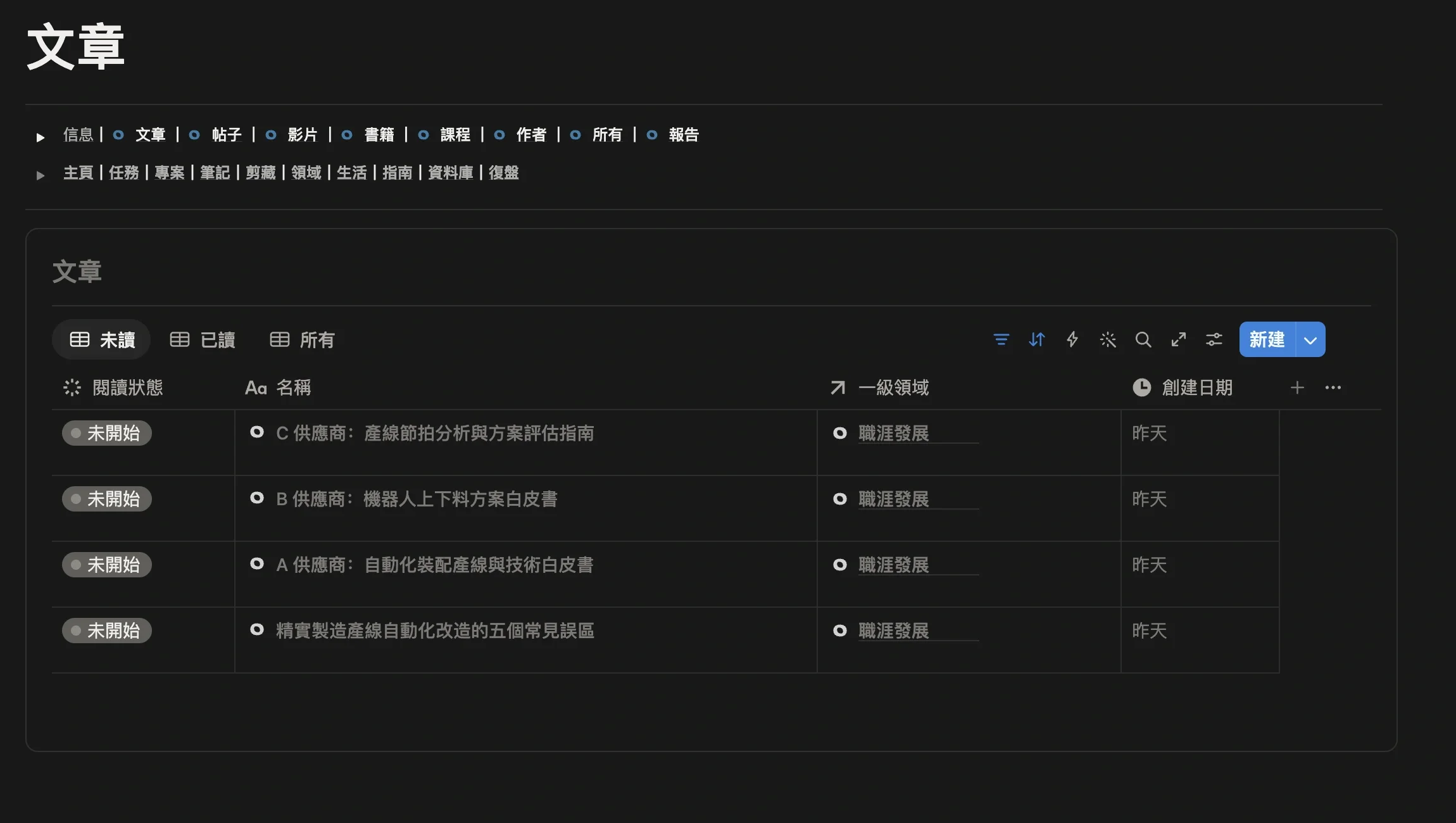Screen dimensions: 1456x823
Task: Click the 一級領域 column header
Action: pos(880,387)
